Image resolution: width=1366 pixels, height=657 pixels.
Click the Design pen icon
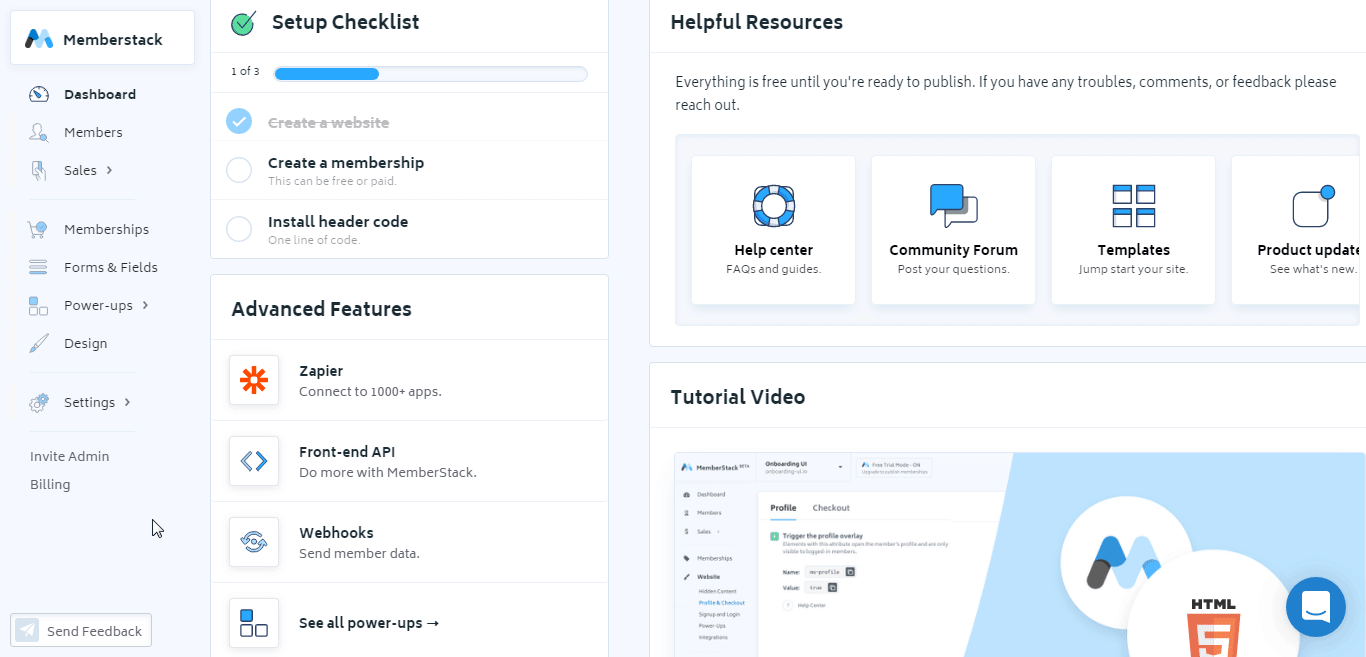[38, 343]
